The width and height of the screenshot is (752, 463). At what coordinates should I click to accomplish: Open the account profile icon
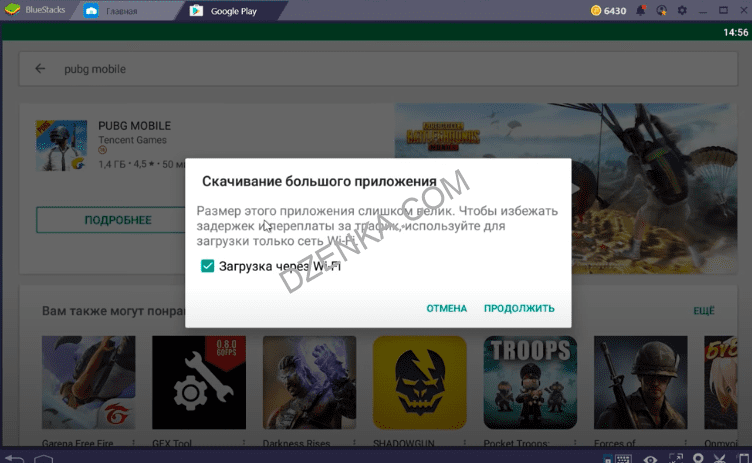pos(661,11)
